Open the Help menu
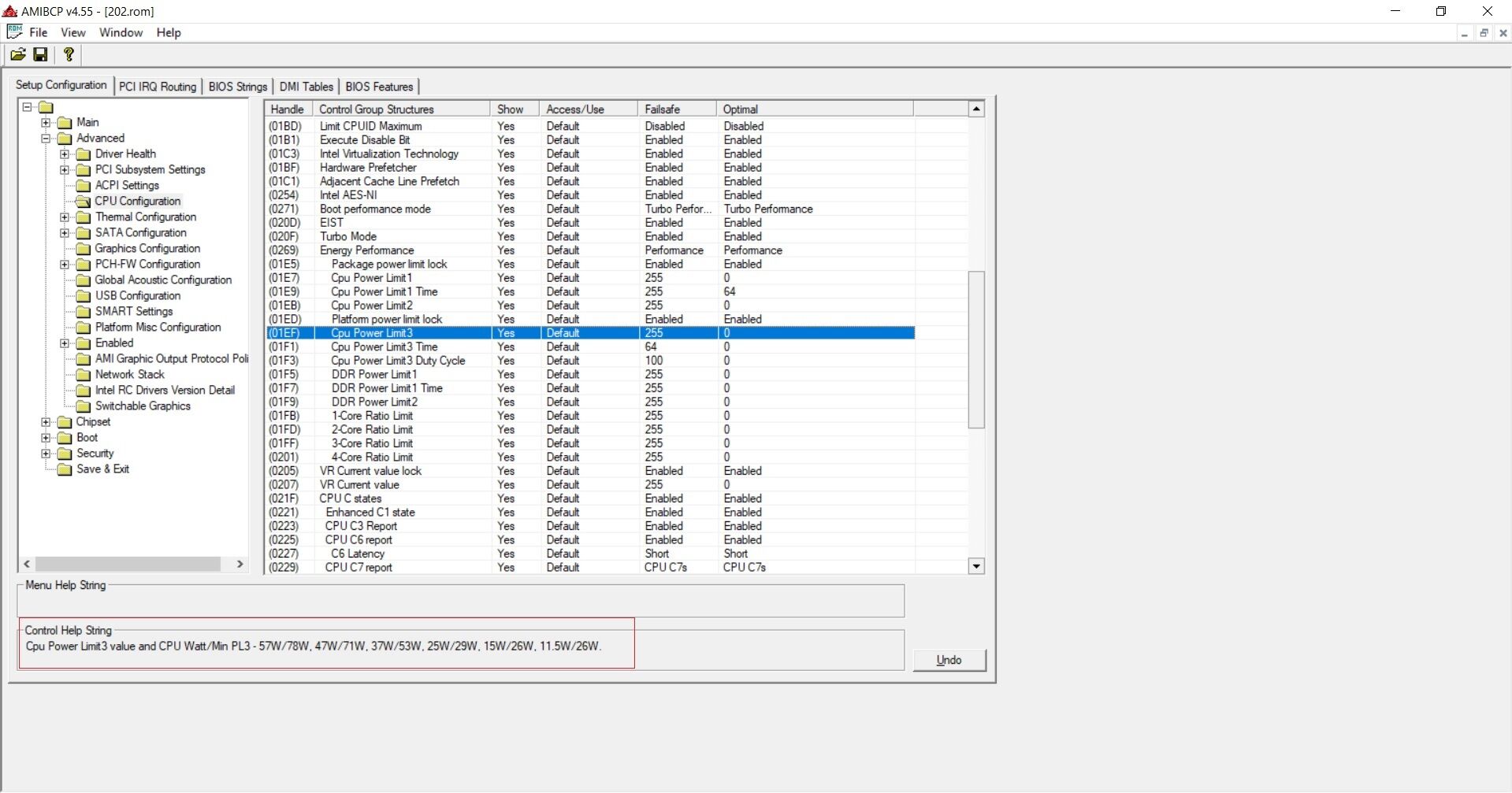The width and height of the screenshot is (1512, 793). 169,32
